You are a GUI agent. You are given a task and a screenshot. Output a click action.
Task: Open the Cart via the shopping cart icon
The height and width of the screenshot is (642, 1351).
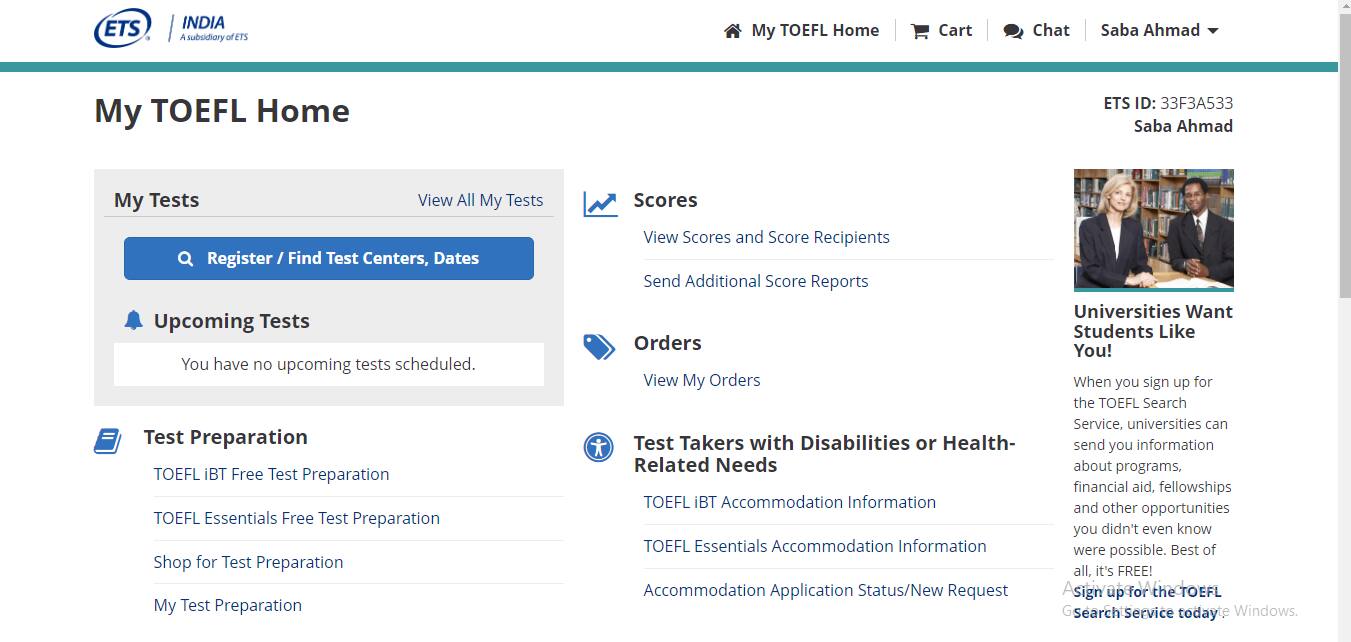(918, 30)
